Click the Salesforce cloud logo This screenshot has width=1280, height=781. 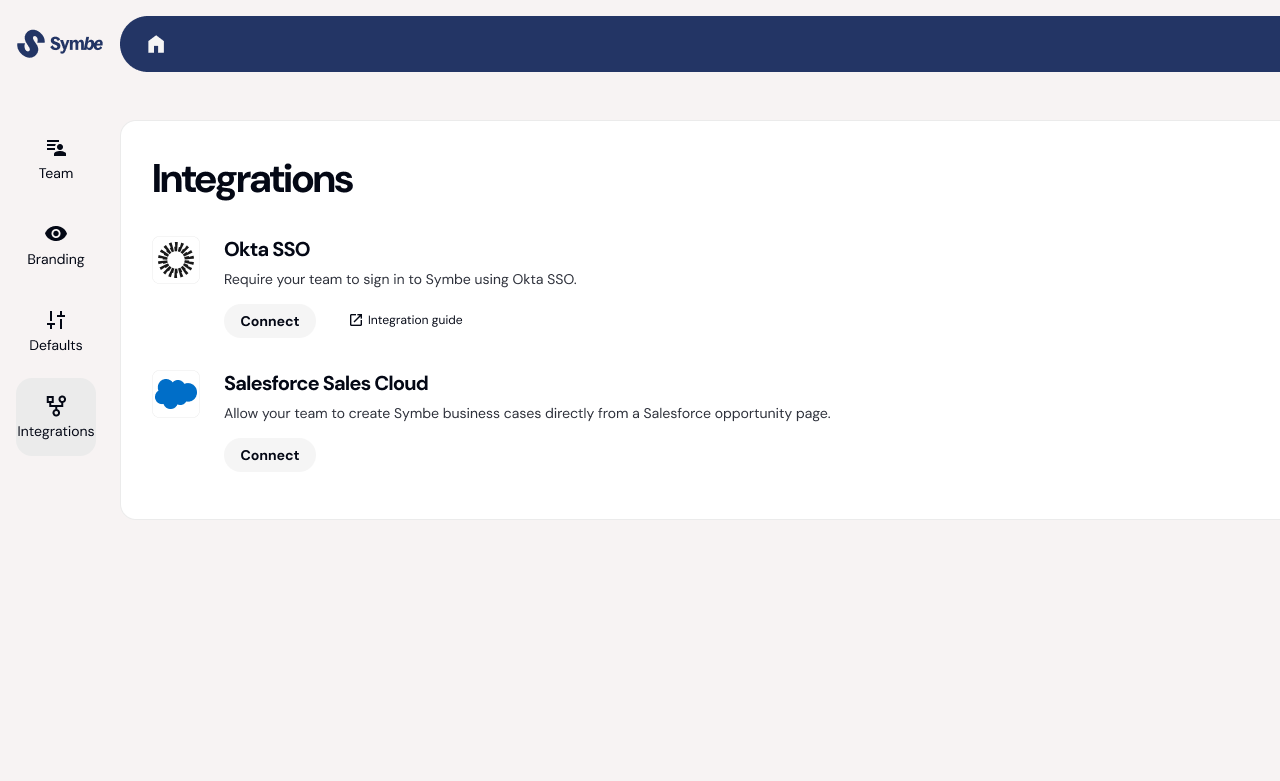click(176, 394)
